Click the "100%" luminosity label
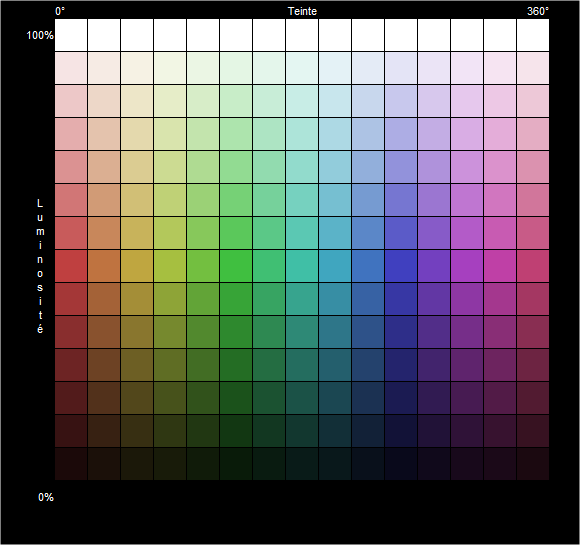This screenshot has height=545, width=580. 40,36
